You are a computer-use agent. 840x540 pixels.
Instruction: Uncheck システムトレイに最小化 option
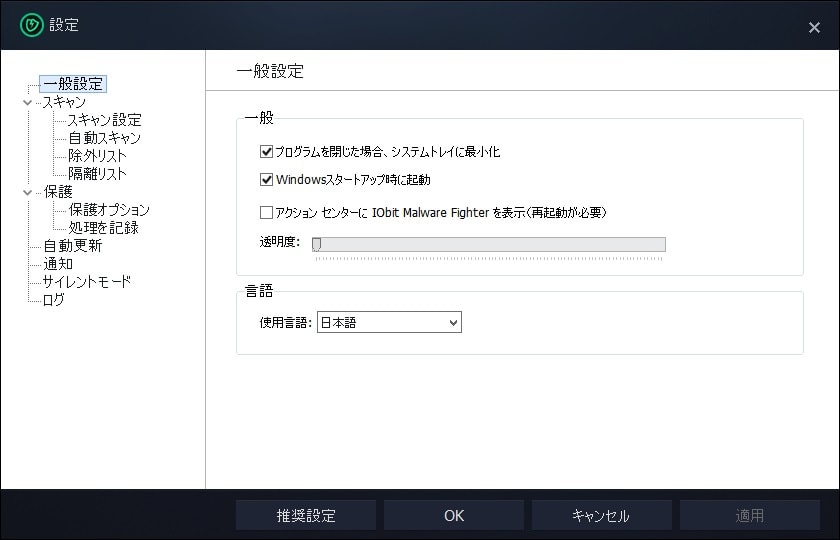pos(266,152)
